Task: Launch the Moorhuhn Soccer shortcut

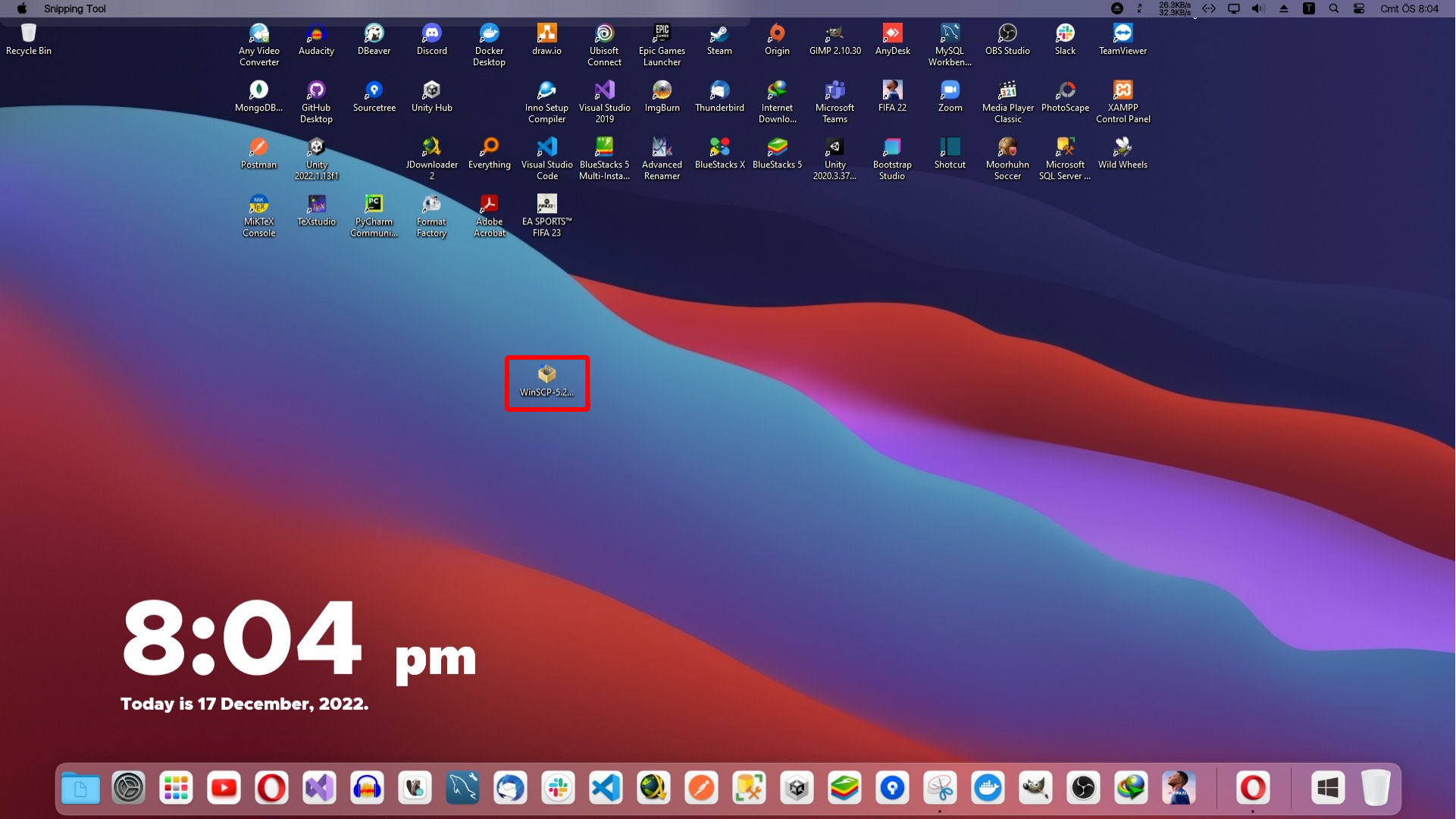Action: 1008,158
